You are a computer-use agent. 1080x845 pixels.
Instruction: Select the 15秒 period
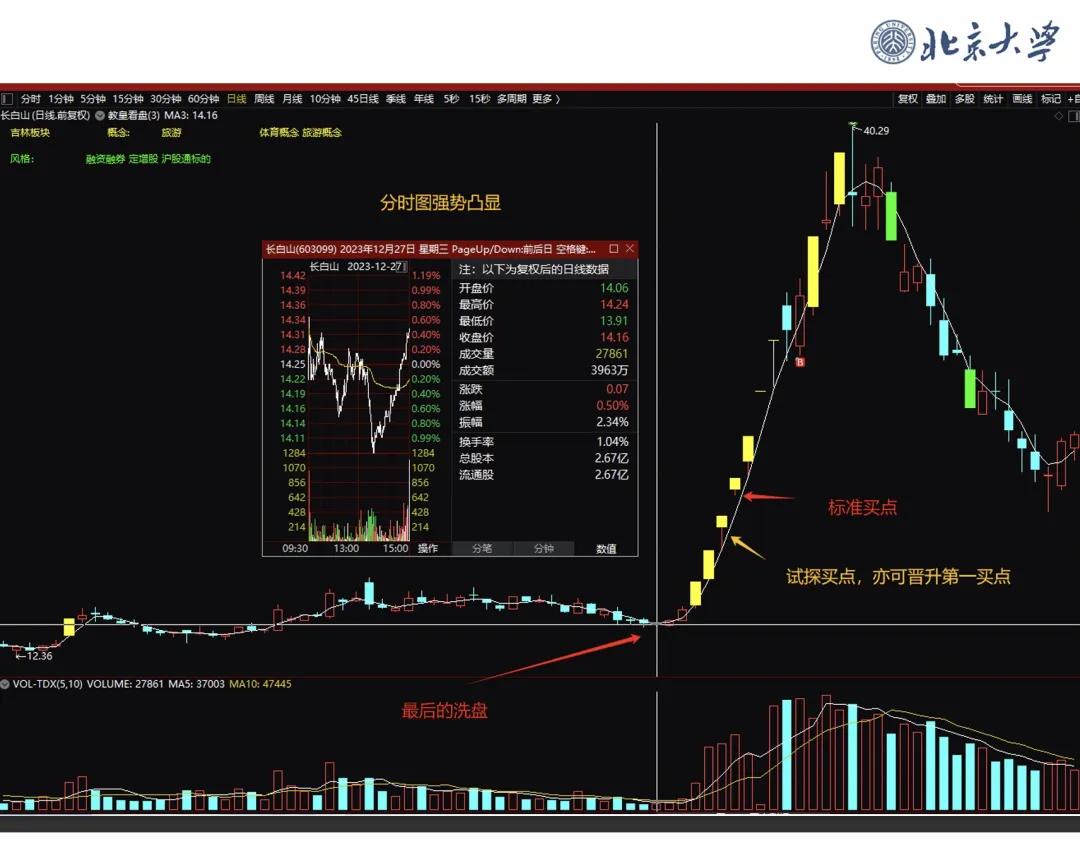tap(479, 99)
